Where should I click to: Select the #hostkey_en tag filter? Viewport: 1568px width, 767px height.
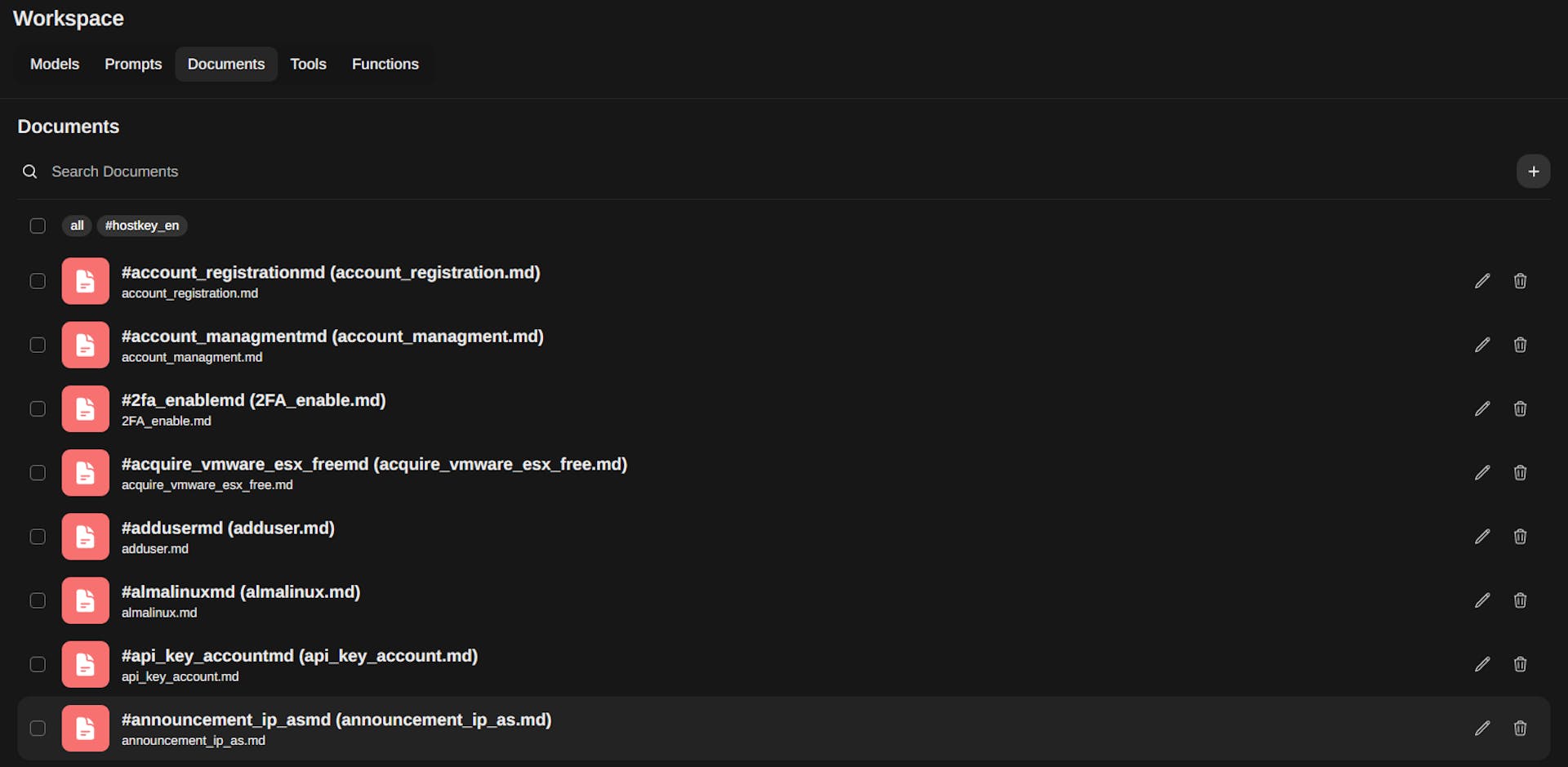point(141,225)
